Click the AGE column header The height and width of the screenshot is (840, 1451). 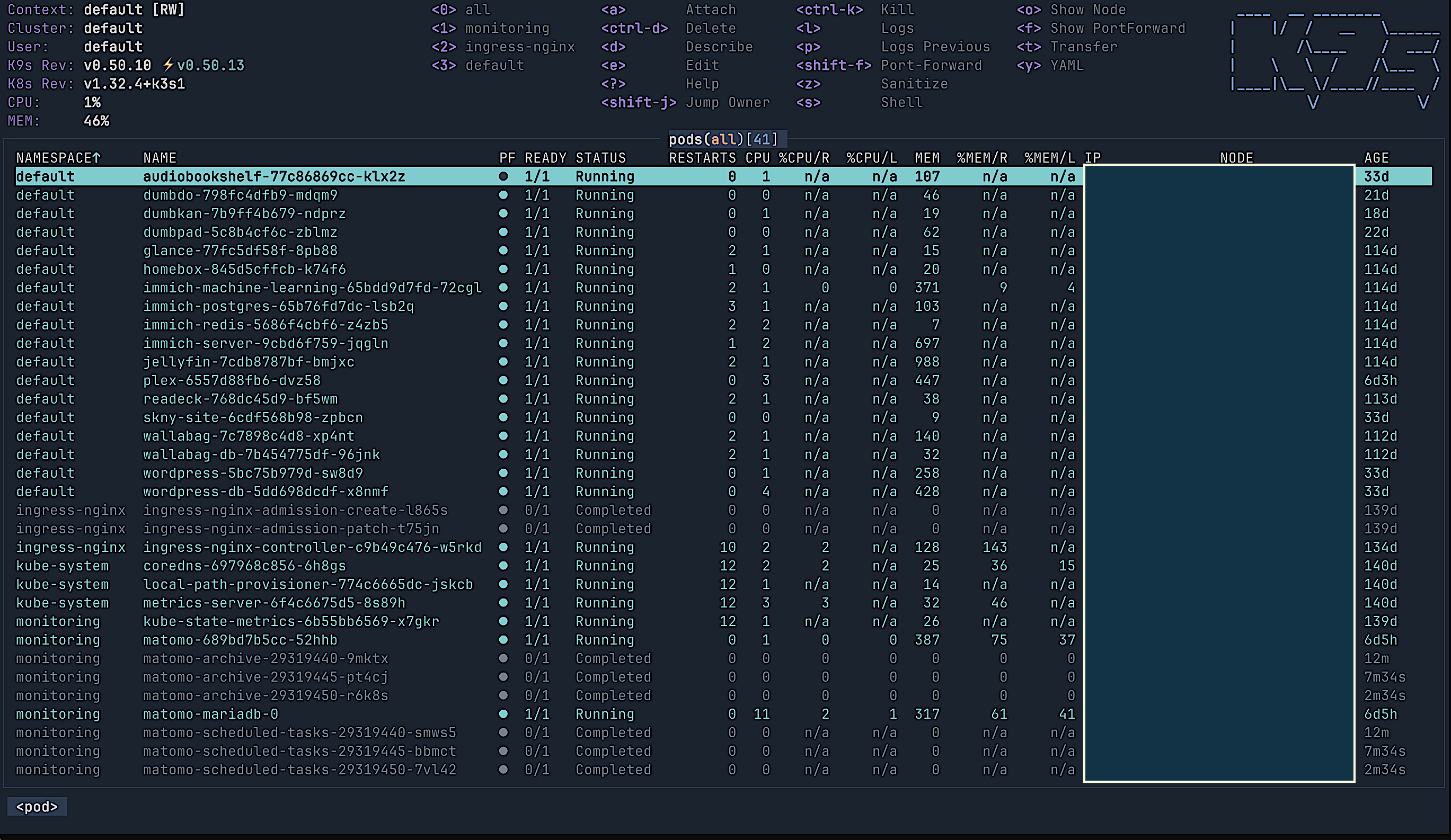click(1376, 158)
